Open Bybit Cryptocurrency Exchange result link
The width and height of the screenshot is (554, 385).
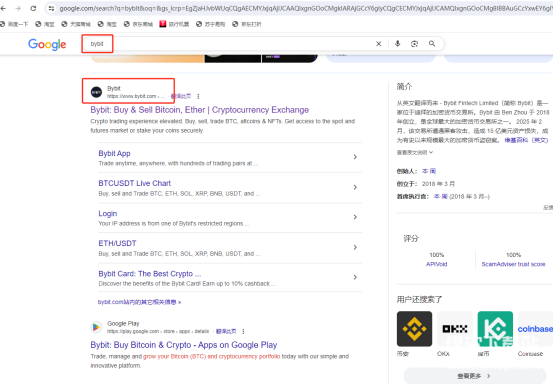click(x=200, y=110)
